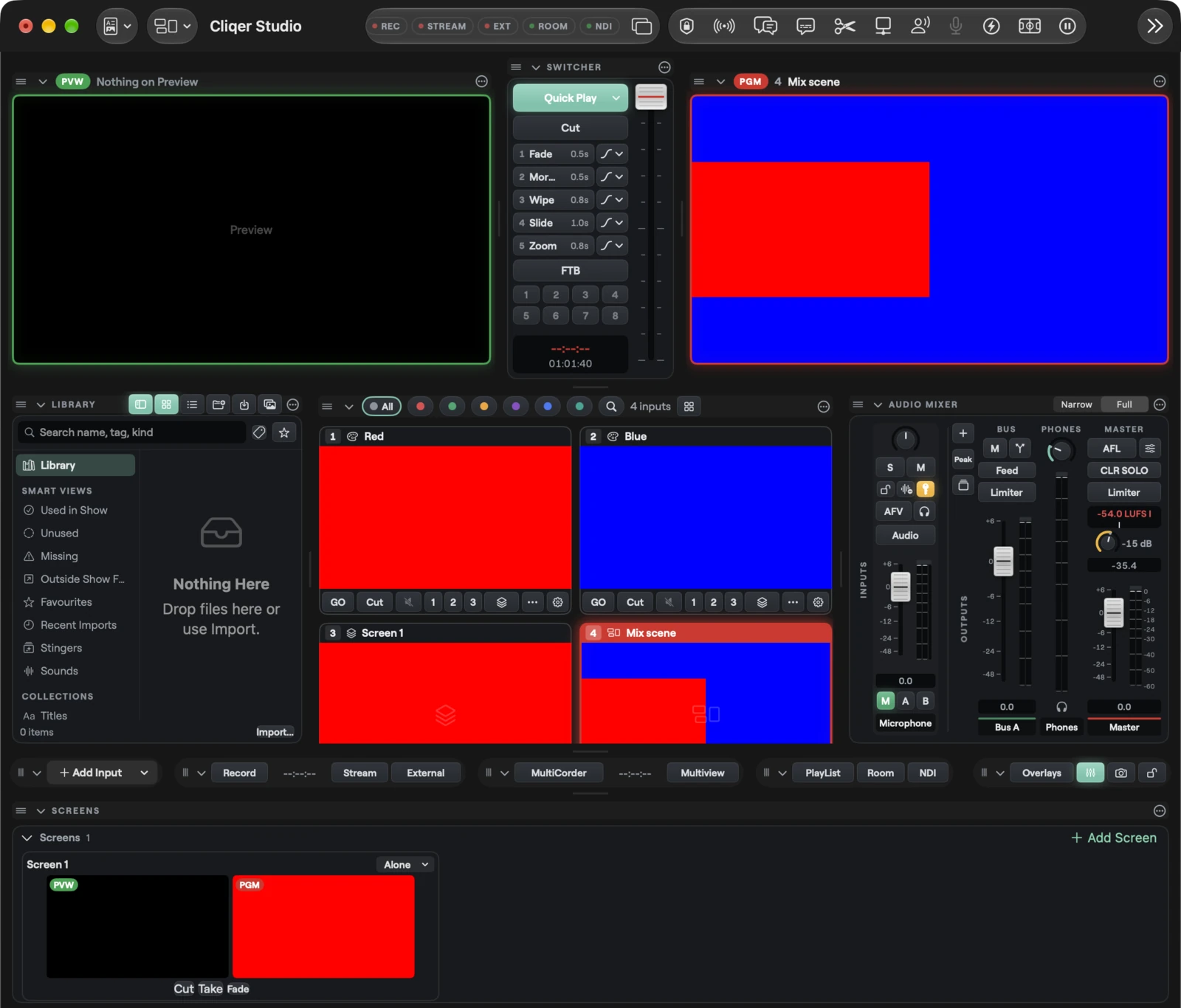The width and height of the screenshot is (1181, 1008).
Task: Toggle the AFL button in Master section
Action: tap(1112, 449)
